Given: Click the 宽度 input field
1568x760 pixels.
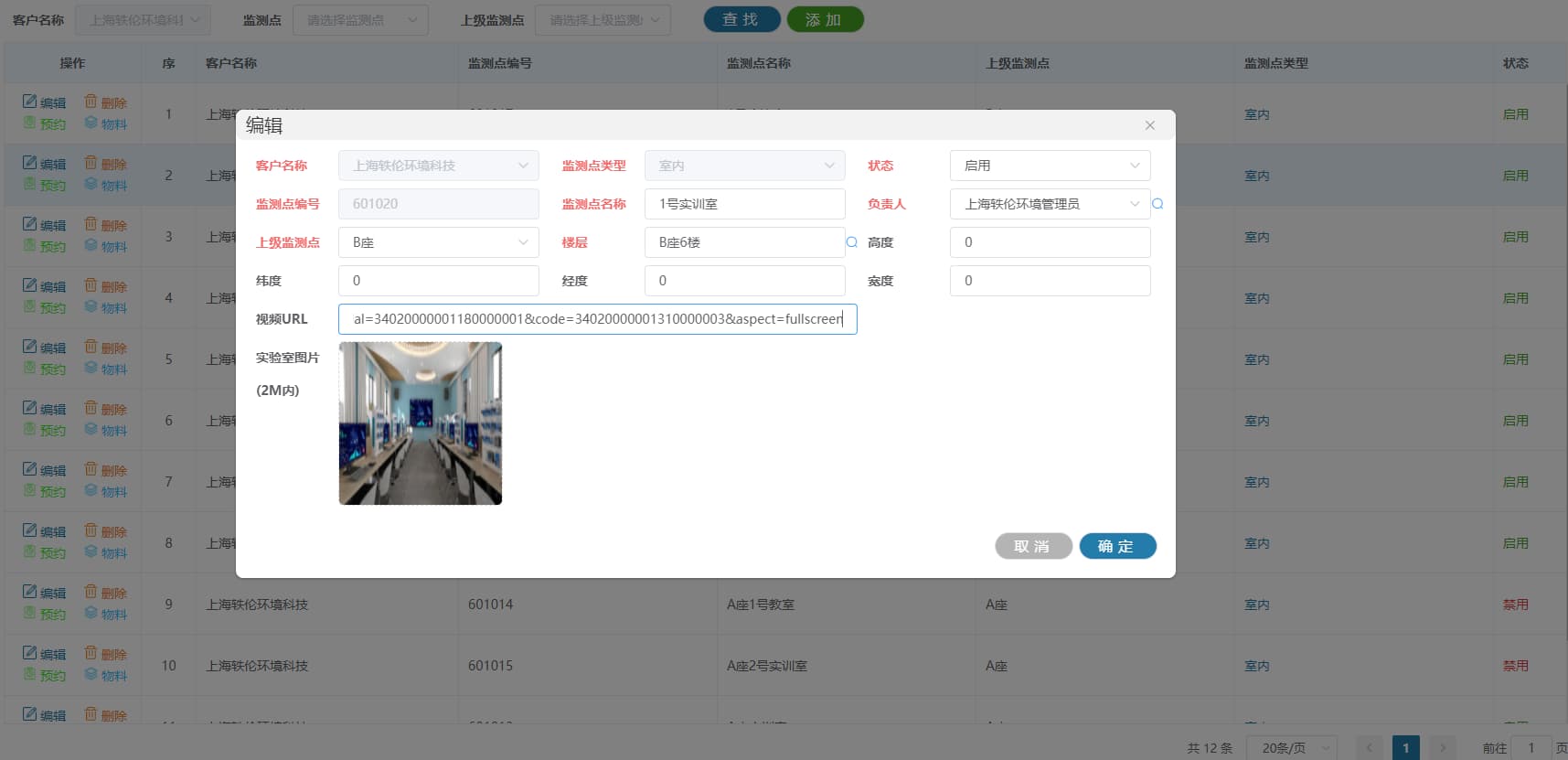Looking at the screenshot, I should 1051,281.
